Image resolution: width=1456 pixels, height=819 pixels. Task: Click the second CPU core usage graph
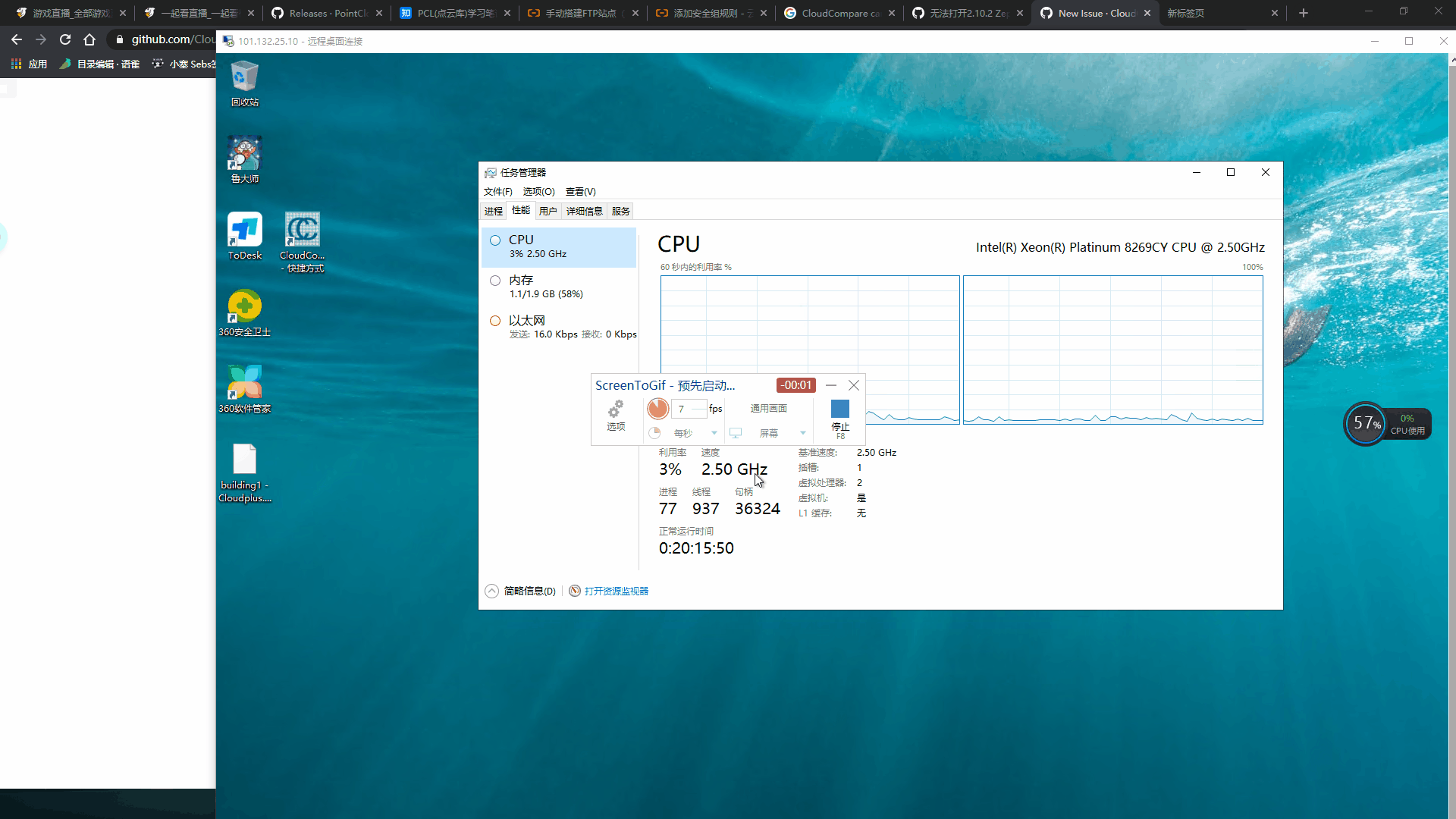[x=1112, y=350]
